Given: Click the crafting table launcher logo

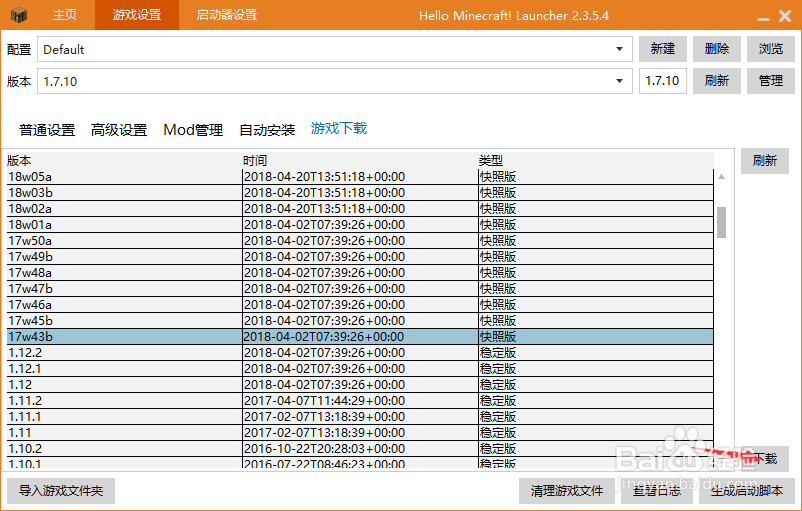Looking at the screenshot, I should click(x=18, y=15).
